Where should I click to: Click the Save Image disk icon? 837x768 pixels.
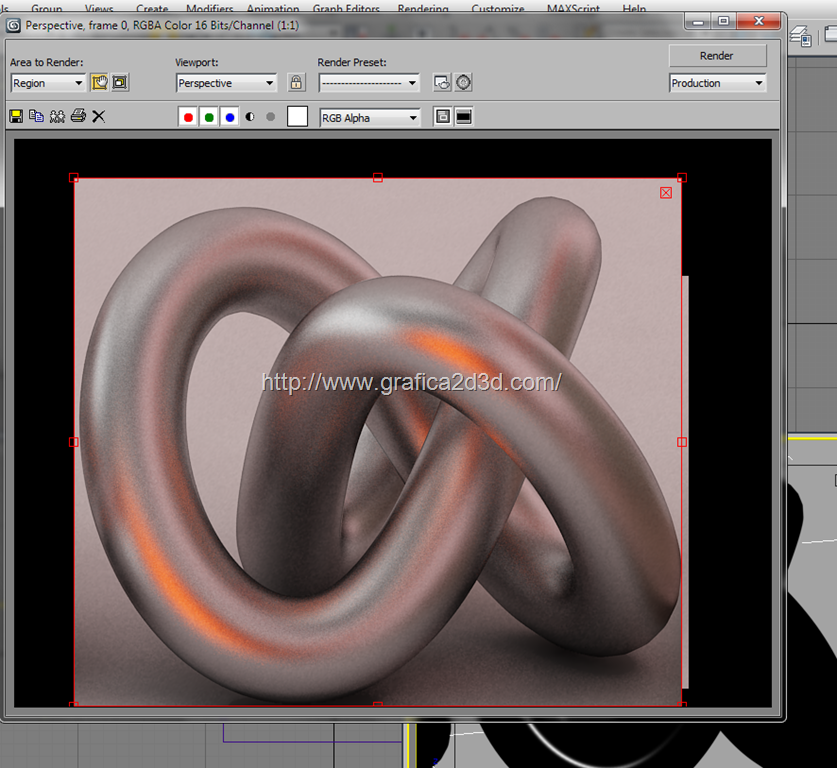point(16,117)
